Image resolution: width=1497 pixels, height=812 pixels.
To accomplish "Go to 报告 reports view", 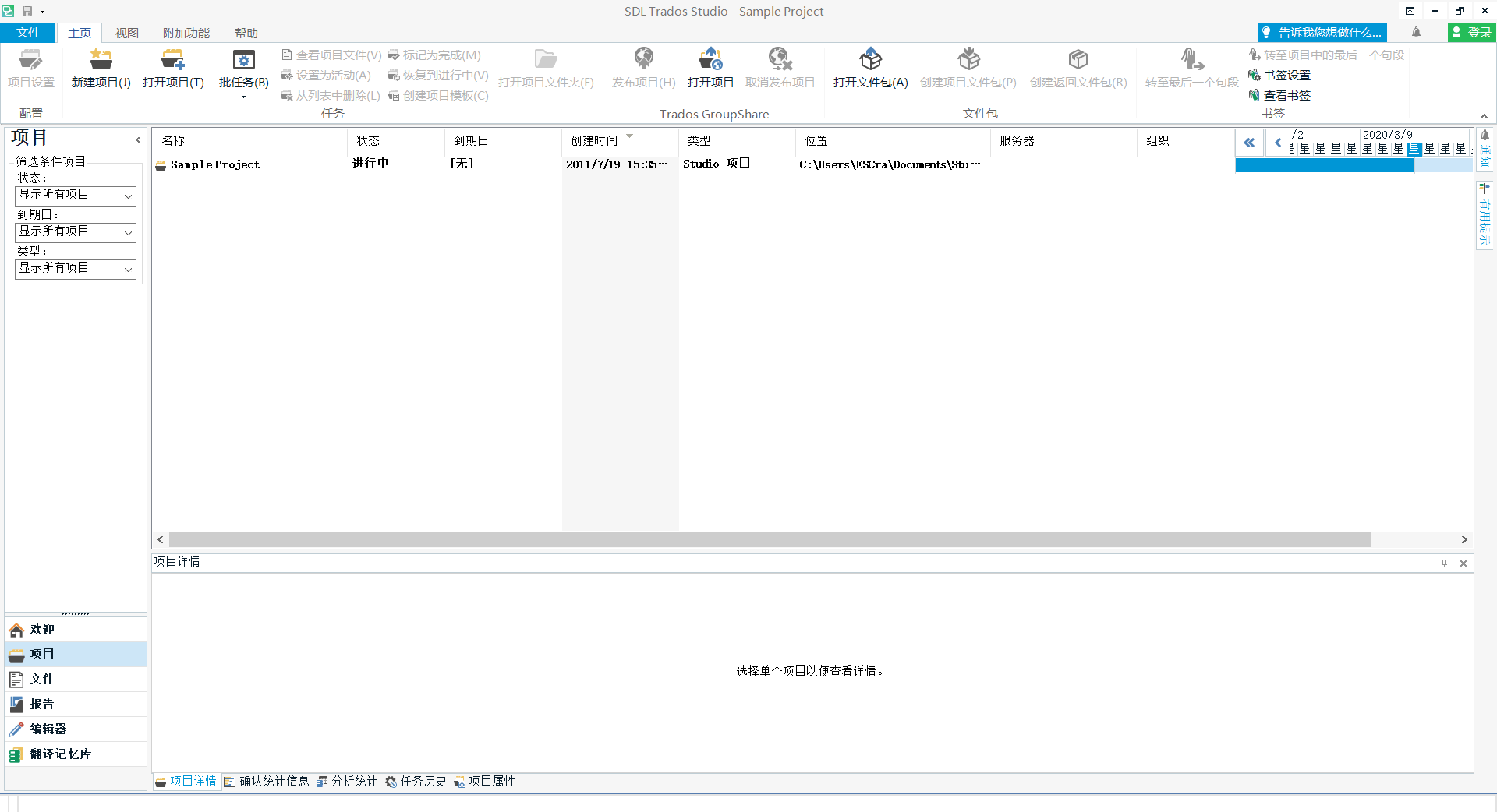I will pyautogui.click(x=76, y=704).
